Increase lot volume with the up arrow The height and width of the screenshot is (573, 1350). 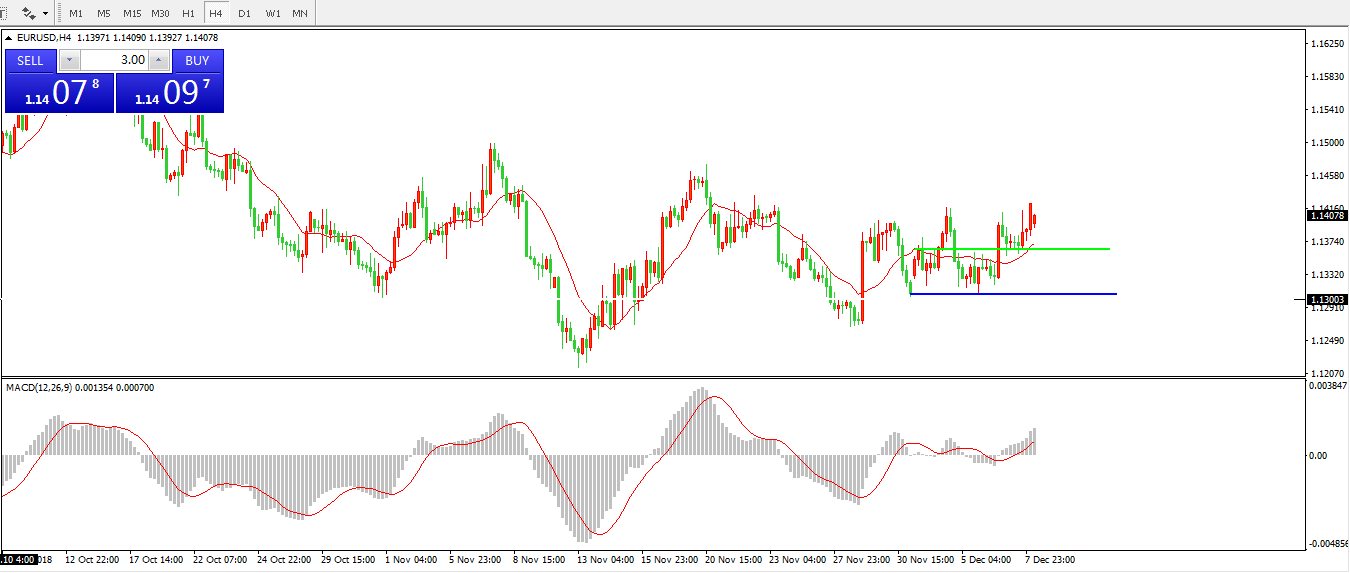158,60
